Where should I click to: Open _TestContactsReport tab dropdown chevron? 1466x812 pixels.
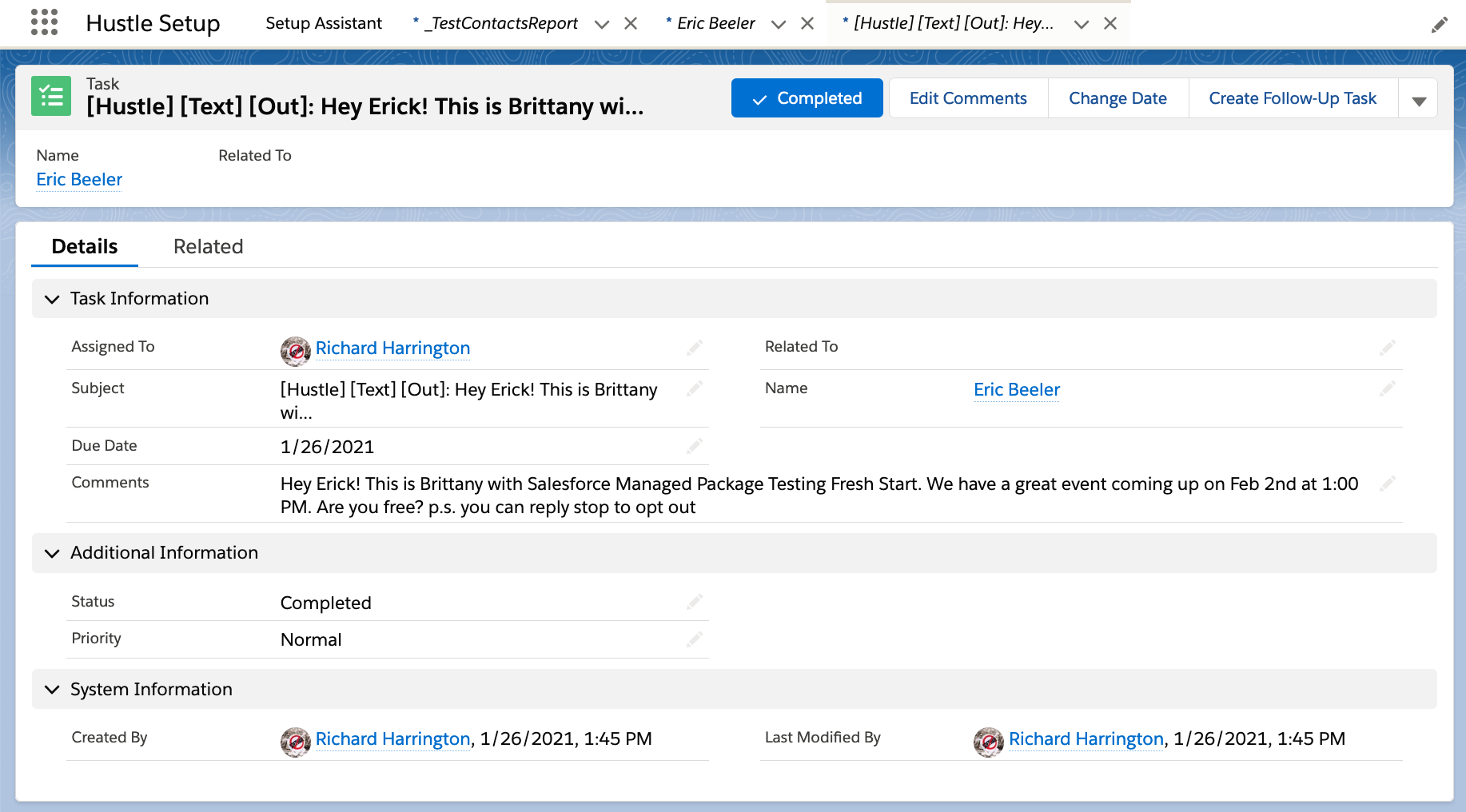pos(602,24)
